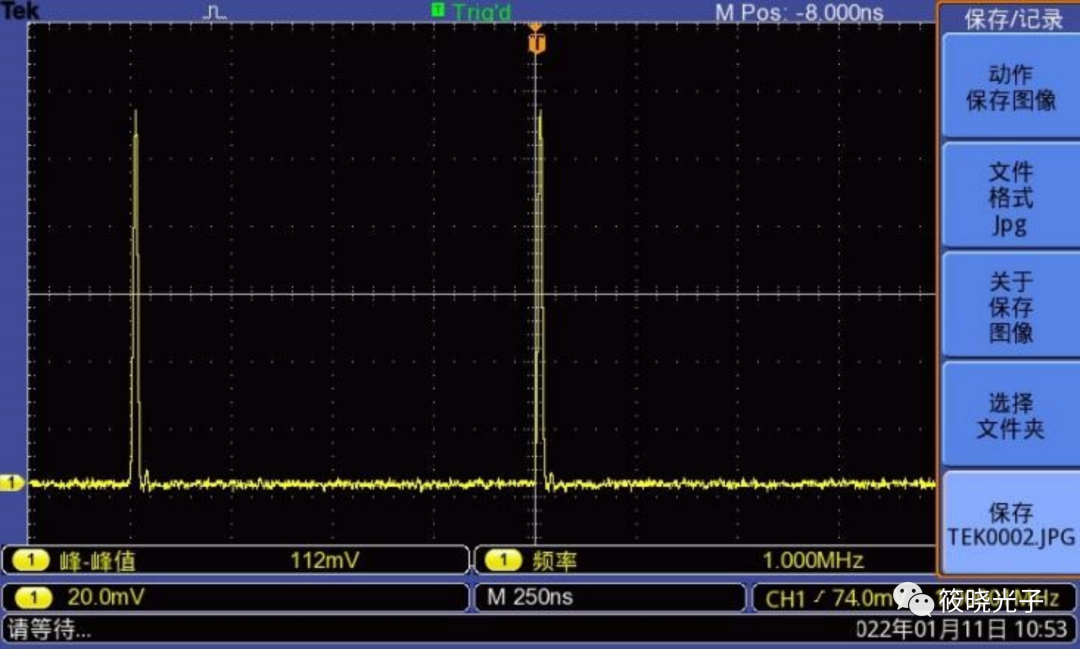
Task: Click the WeChat logo watermark icon
Action: click(914, 599)
